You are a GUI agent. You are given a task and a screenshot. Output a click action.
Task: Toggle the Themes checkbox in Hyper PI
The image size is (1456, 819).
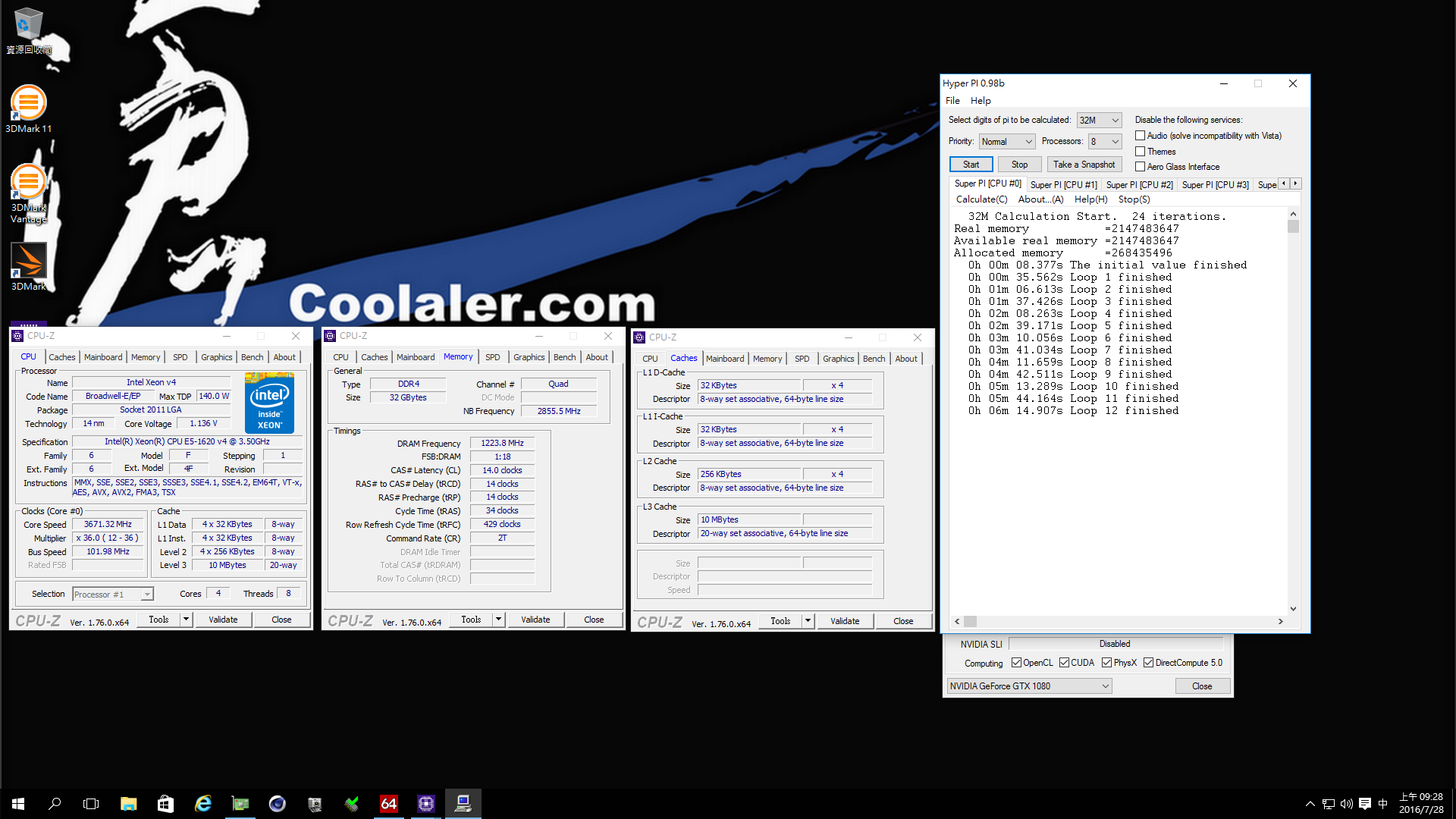(1140, 152)
